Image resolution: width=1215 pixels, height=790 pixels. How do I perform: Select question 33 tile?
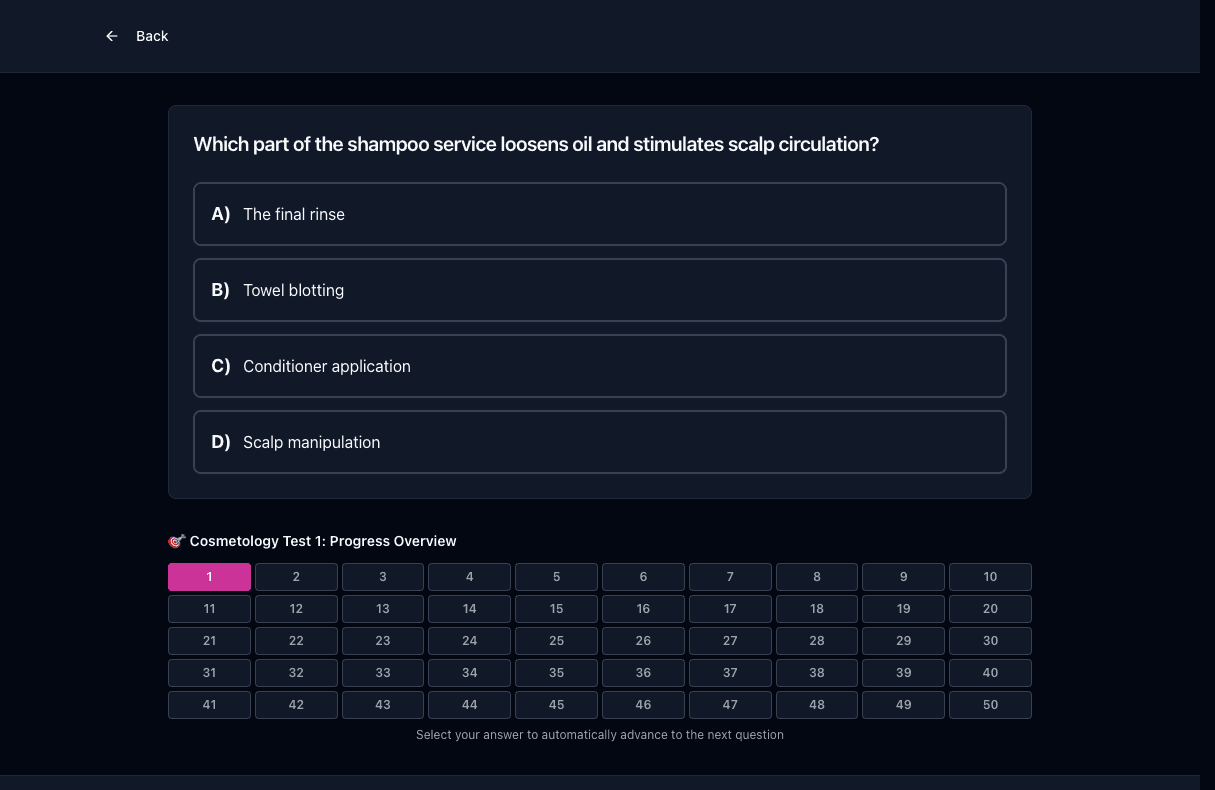tap(383, 673)
